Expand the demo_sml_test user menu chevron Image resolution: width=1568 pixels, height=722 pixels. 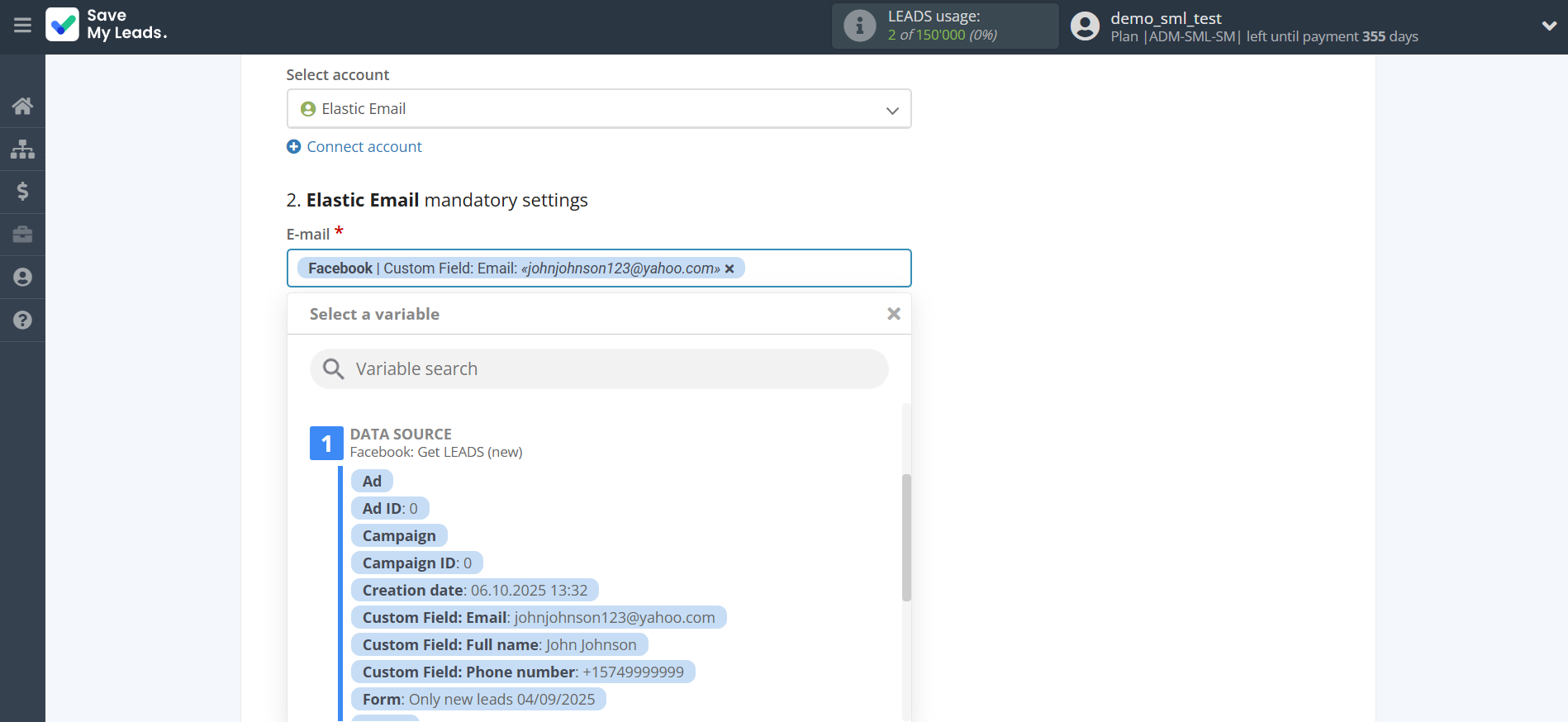(1549, 26)
